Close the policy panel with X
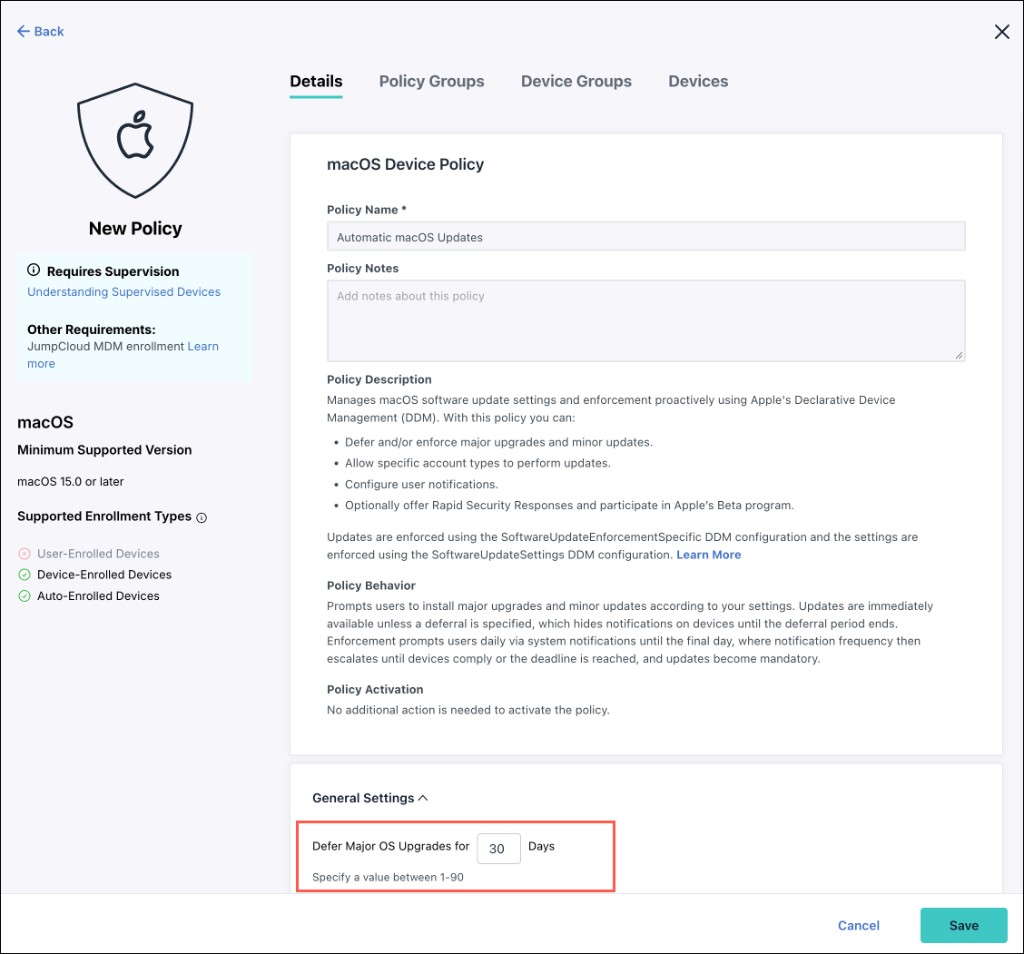 pos(1002,31)
